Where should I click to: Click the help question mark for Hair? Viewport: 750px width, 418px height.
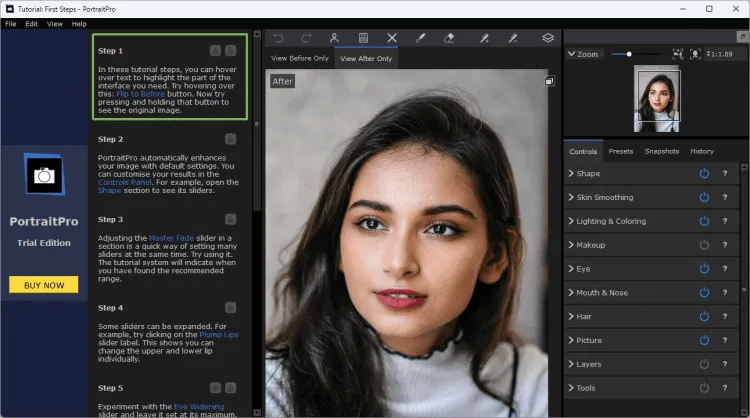coord(724,317)
